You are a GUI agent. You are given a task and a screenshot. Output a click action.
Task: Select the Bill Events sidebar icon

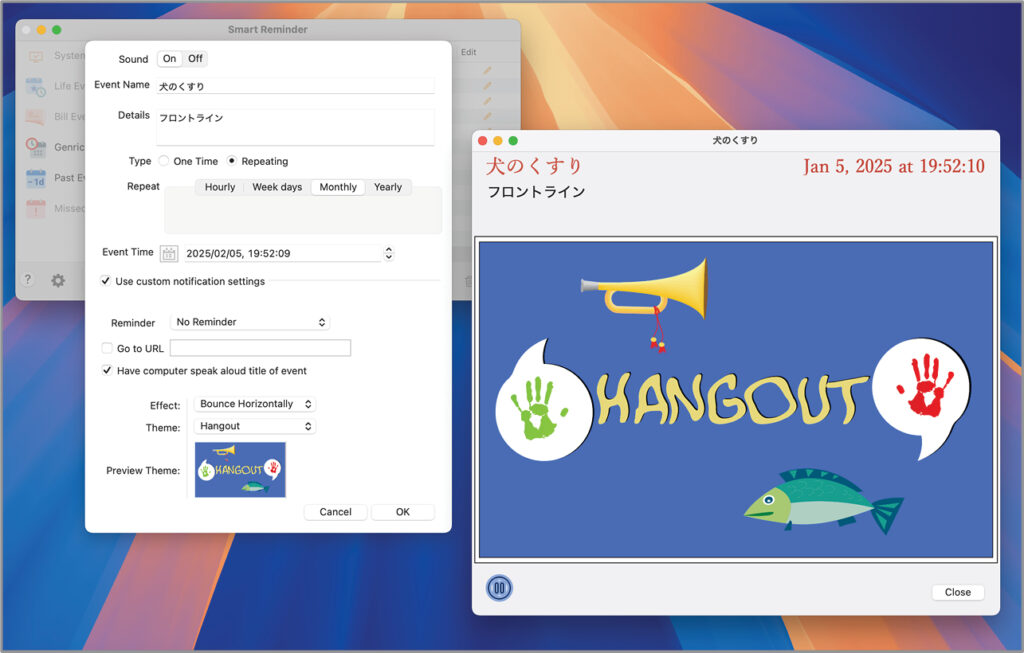(x=35, y=117)
